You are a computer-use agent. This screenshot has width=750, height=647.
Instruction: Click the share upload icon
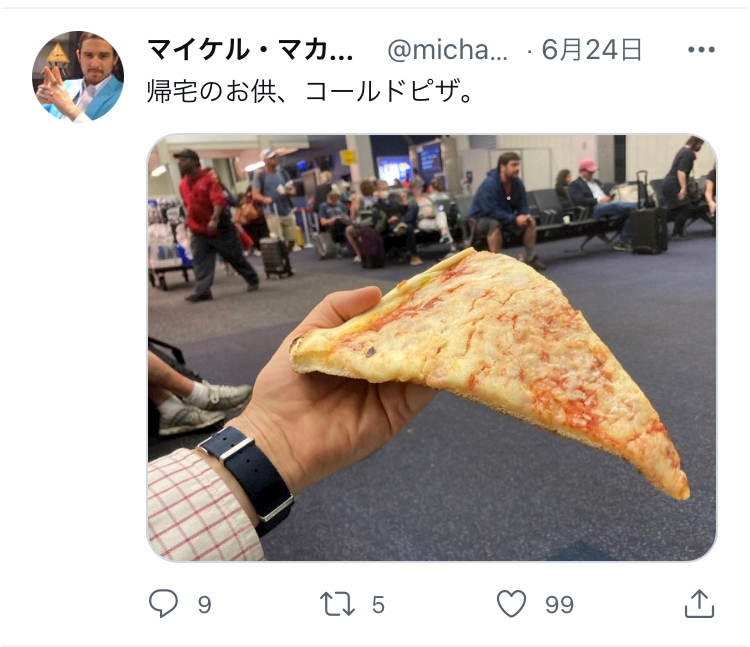coord(699,603)
